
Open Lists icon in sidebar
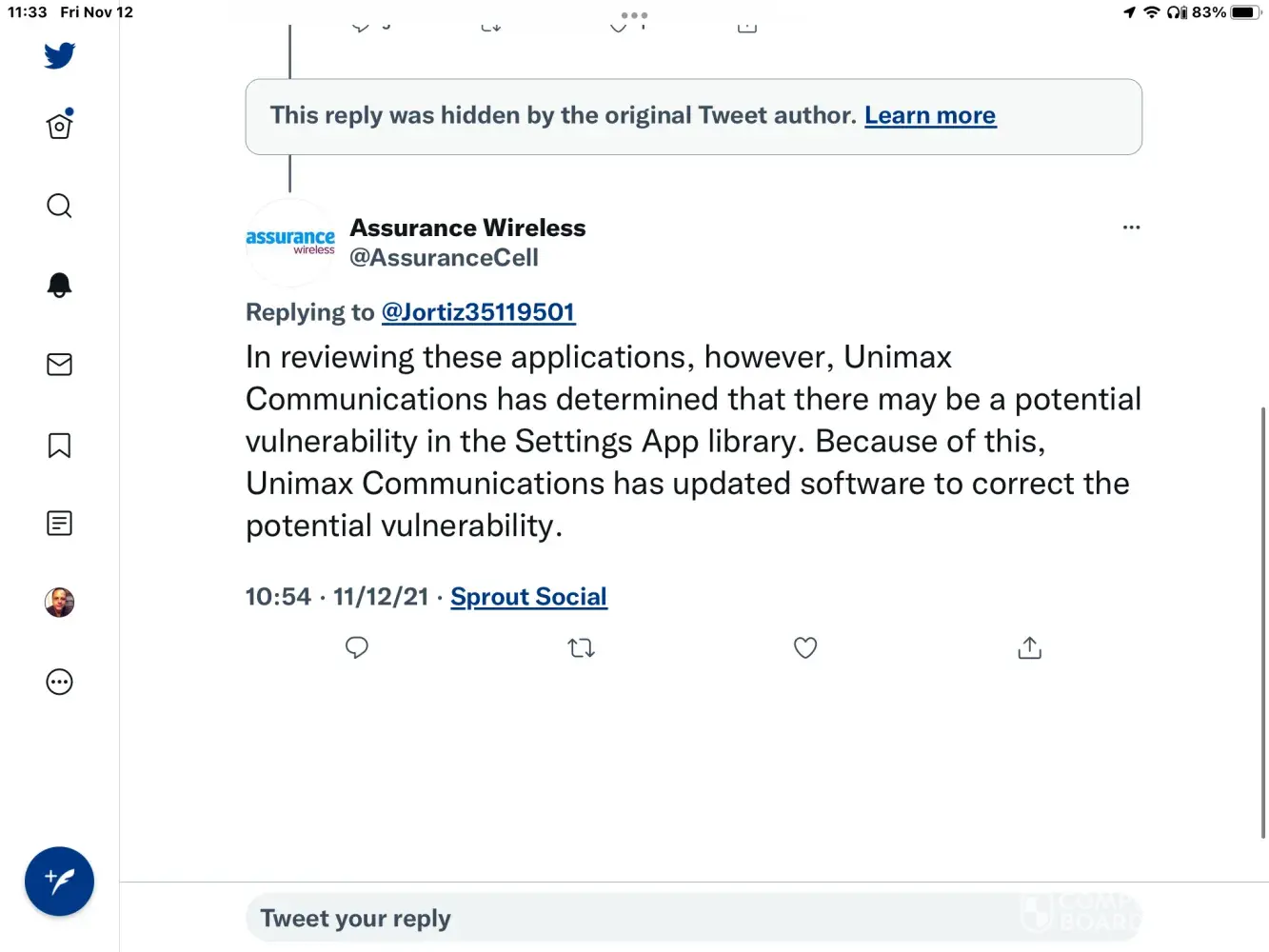[59, 524]
